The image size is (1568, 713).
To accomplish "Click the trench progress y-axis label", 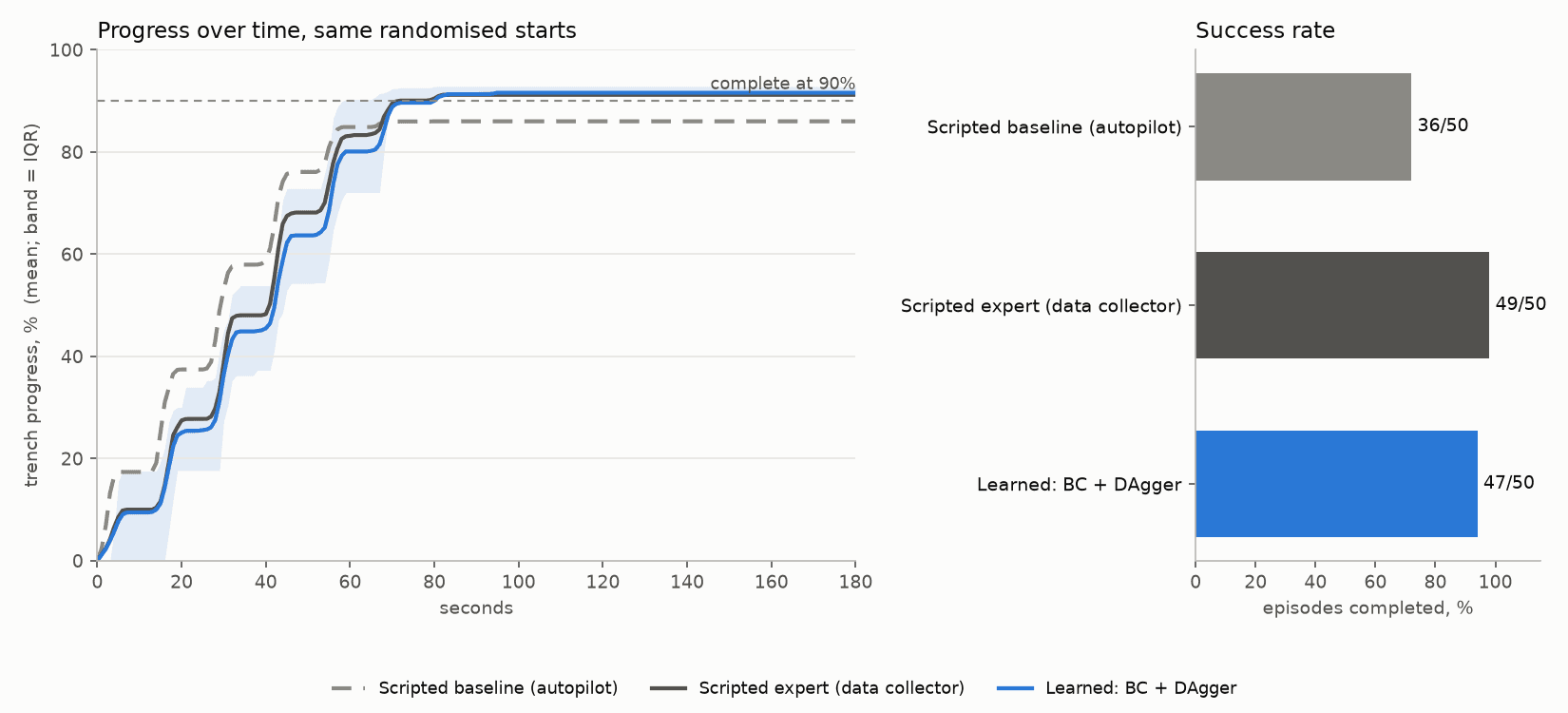I will tap(32, 305).
